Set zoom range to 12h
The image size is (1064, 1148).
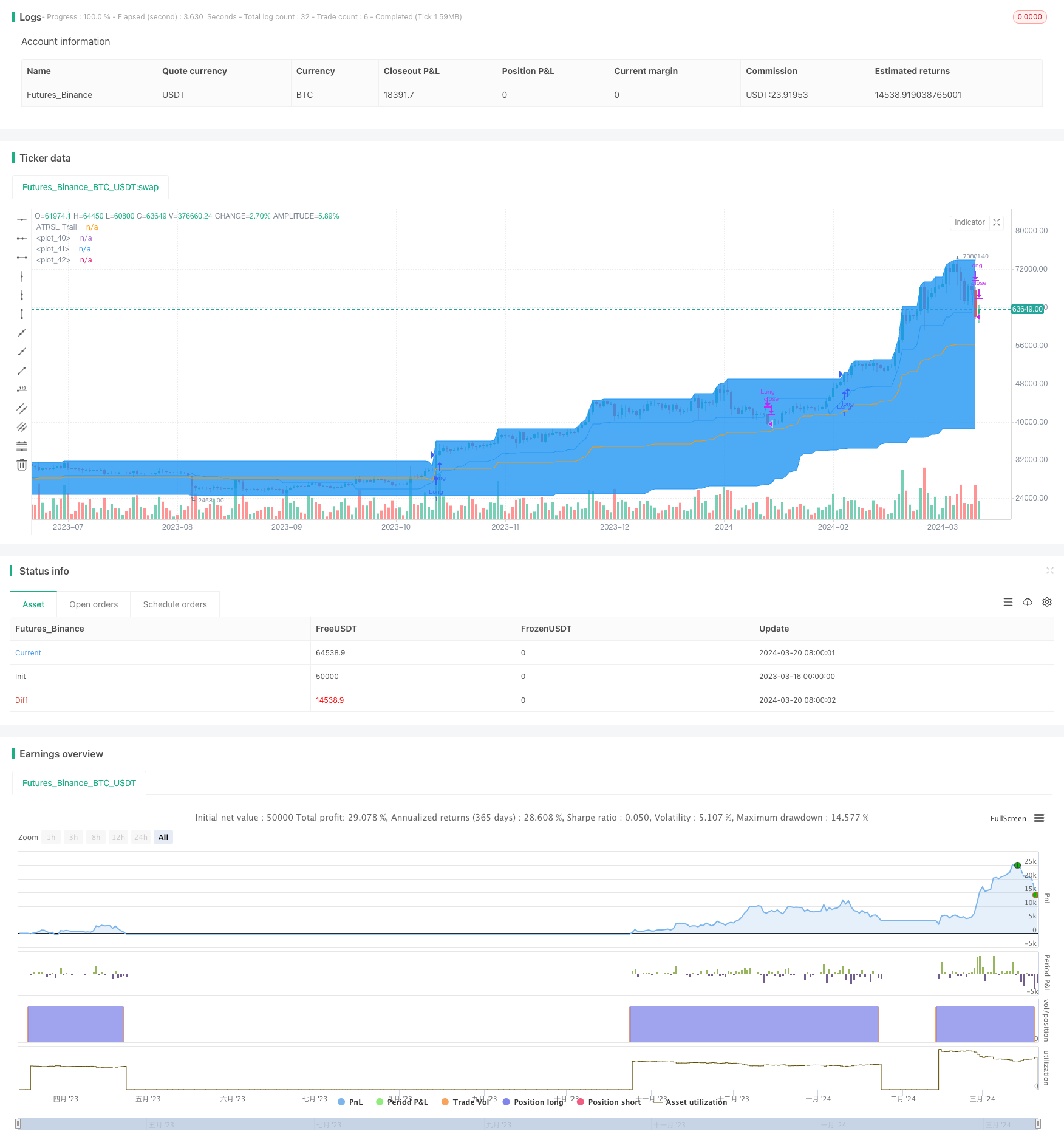118,837
